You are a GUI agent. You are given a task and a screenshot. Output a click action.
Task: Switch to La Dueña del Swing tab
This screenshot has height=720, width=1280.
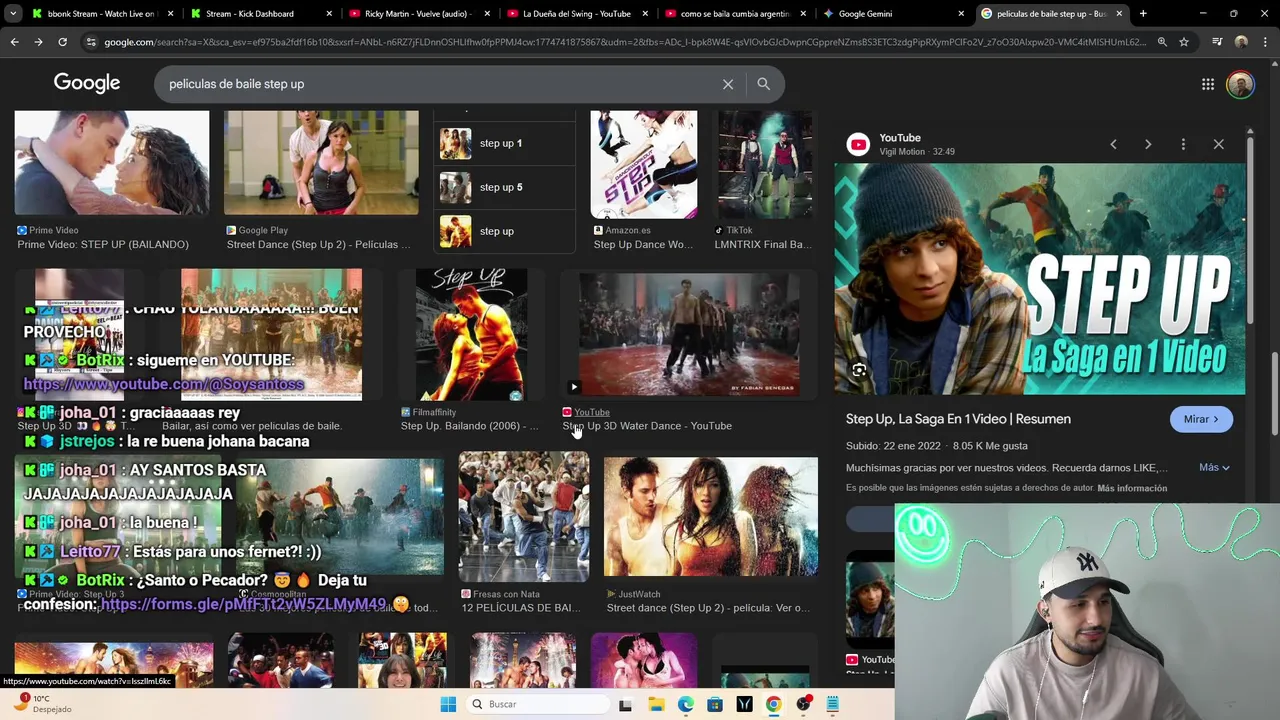click(576, 14)
